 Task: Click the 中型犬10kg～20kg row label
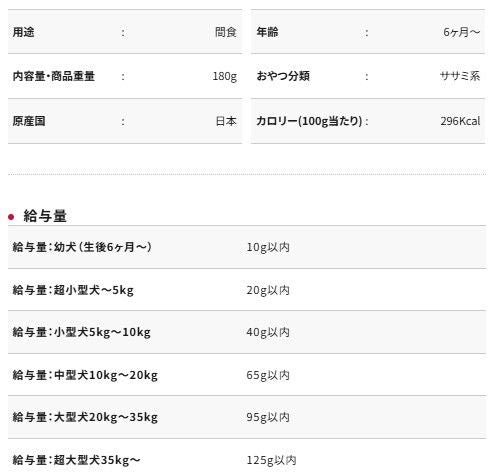pyautogui.click(x=85, y=375)
